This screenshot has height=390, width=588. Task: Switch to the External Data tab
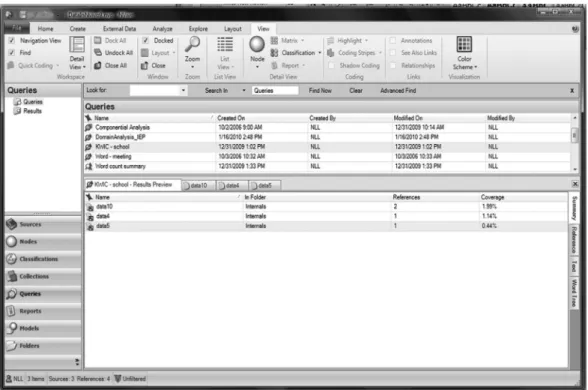(x=119, y=29)
